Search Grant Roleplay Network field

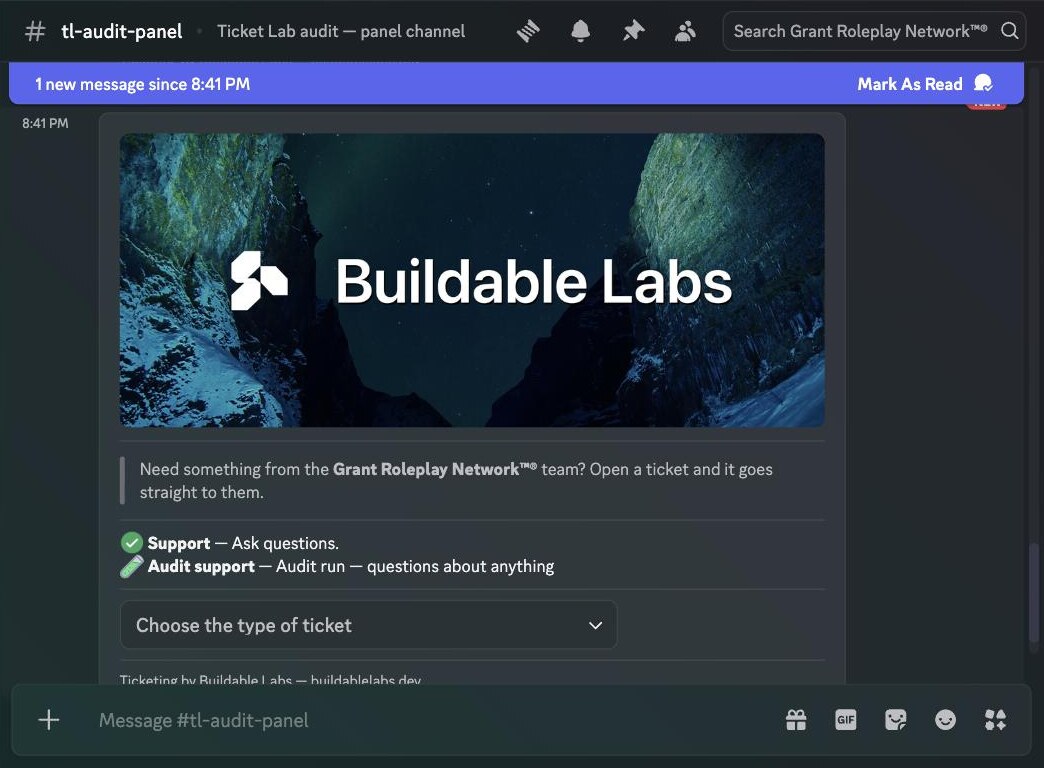pyautogui.click(x=874, y=31)
